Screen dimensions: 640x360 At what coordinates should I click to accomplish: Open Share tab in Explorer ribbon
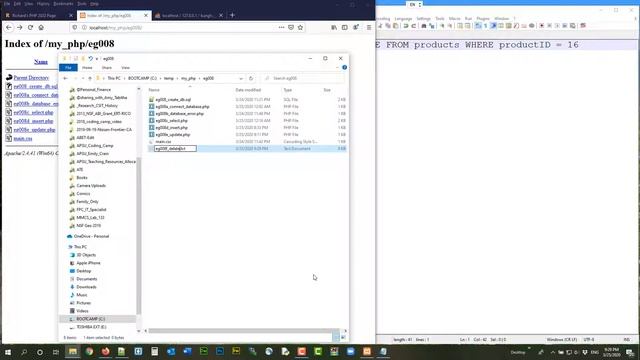pyautogui.click(x=107, y=68)
